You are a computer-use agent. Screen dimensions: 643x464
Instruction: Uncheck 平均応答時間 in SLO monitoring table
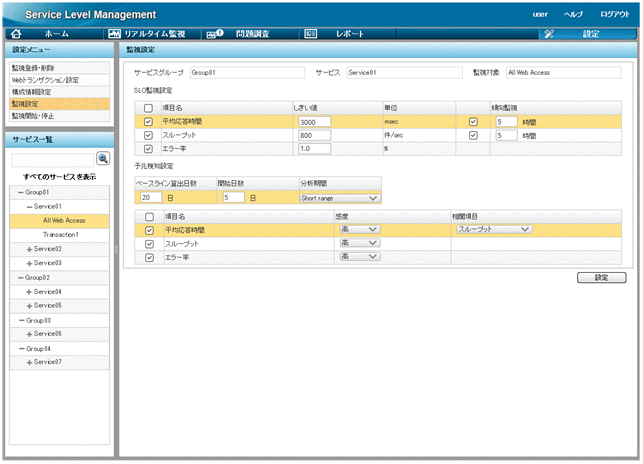click(148, 121)
